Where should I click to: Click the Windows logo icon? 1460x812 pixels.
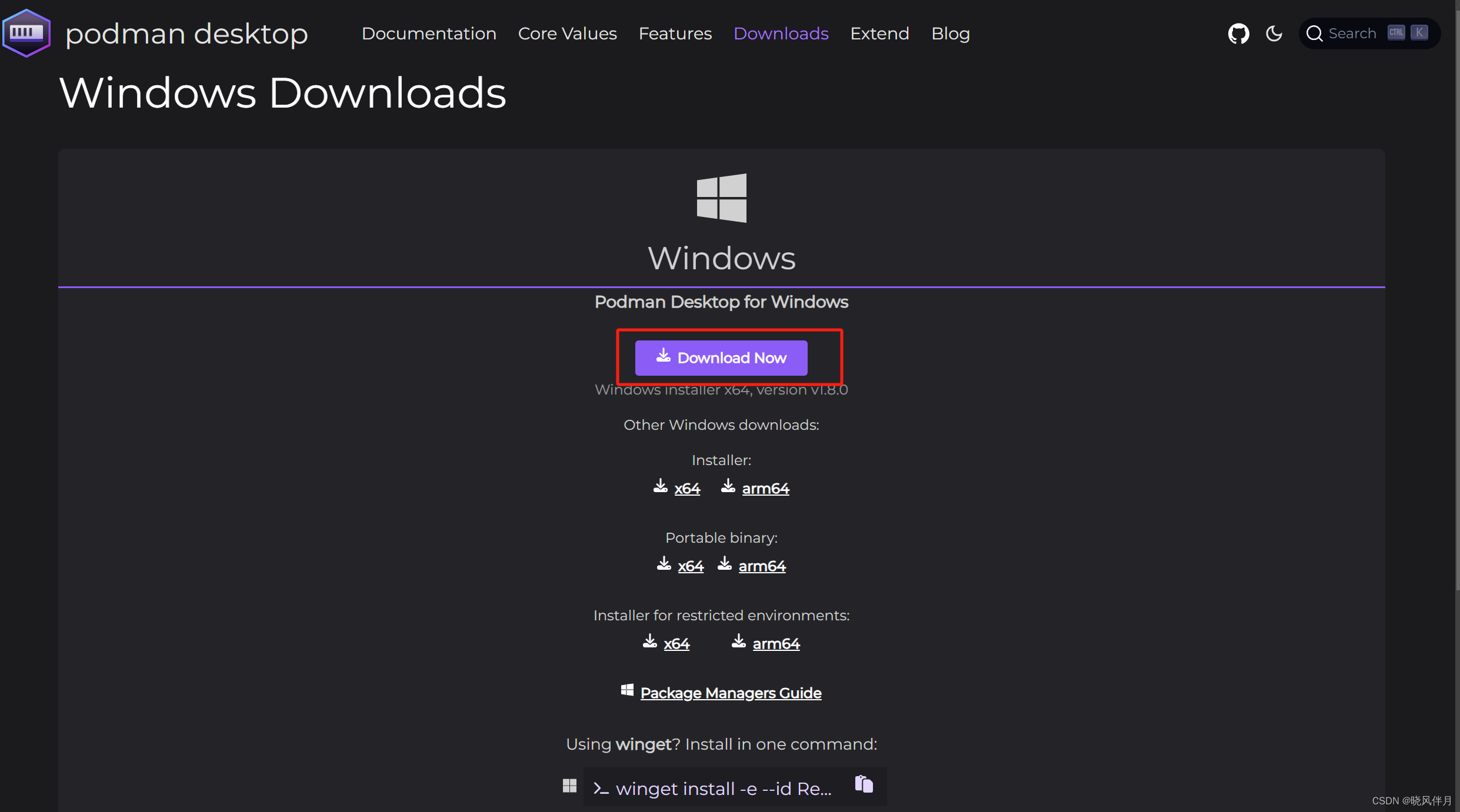[x=721, y=199]
